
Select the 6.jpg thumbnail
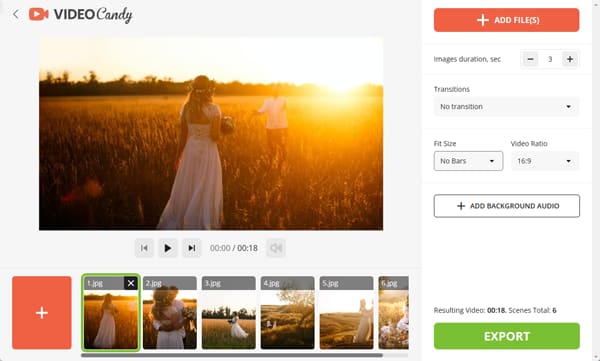pos(394,313)
